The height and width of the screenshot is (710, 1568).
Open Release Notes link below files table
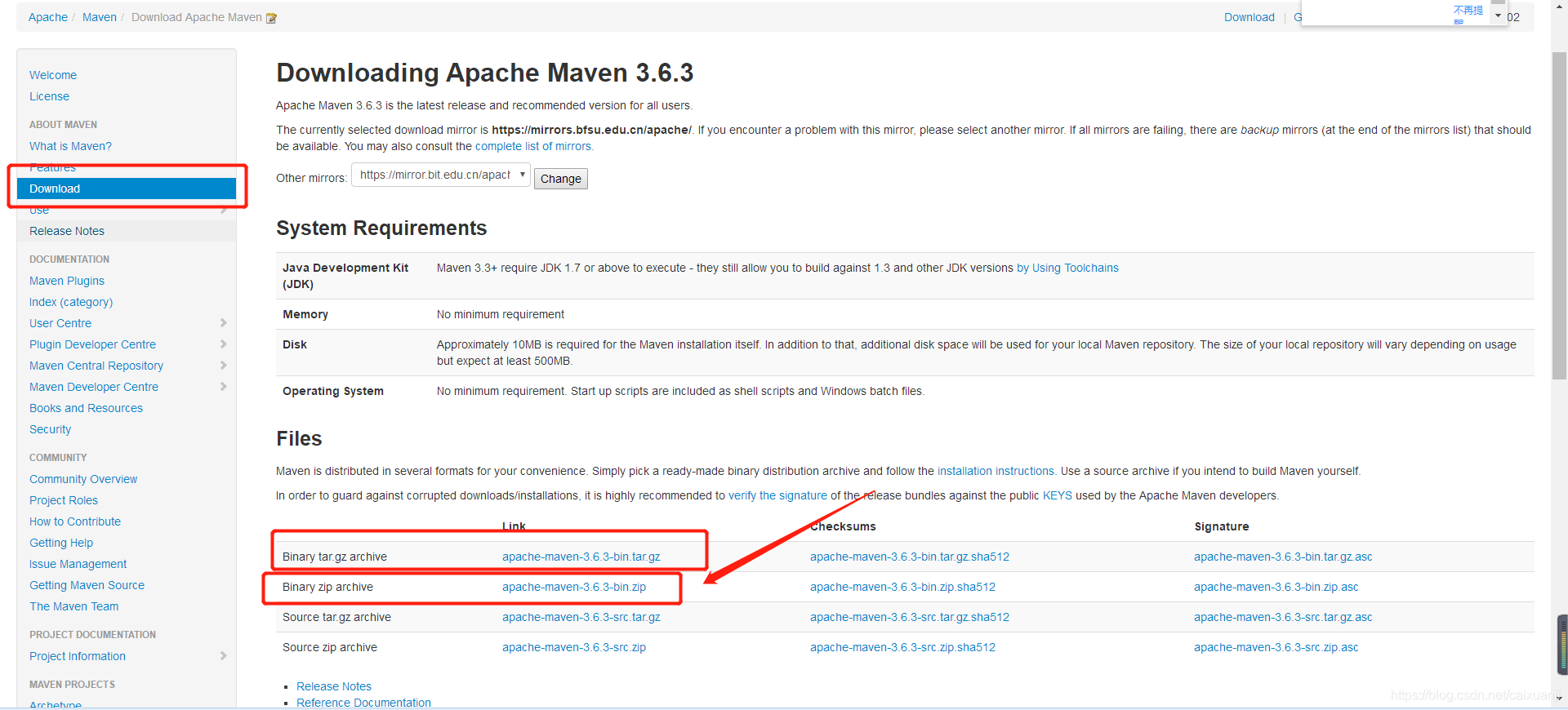coord(334,686)
